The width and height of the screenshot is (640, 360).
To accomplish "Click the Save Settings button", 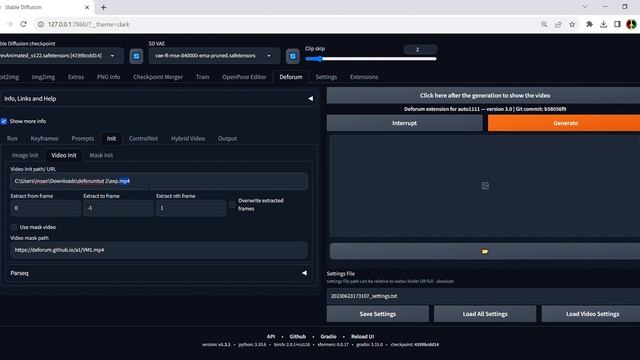I will pyautogui.click(x=378, y=314).
